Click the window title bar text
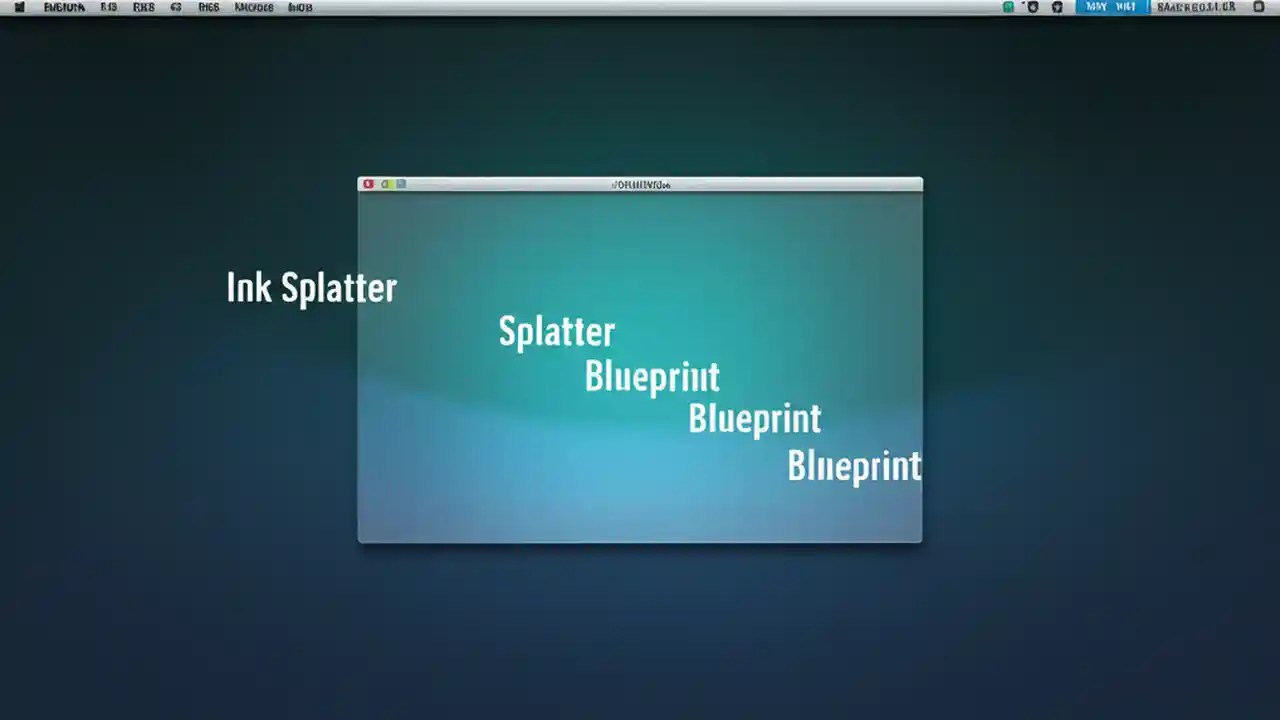The width and height of the screenshot is (1280, 720). click(x=640, y=184)
